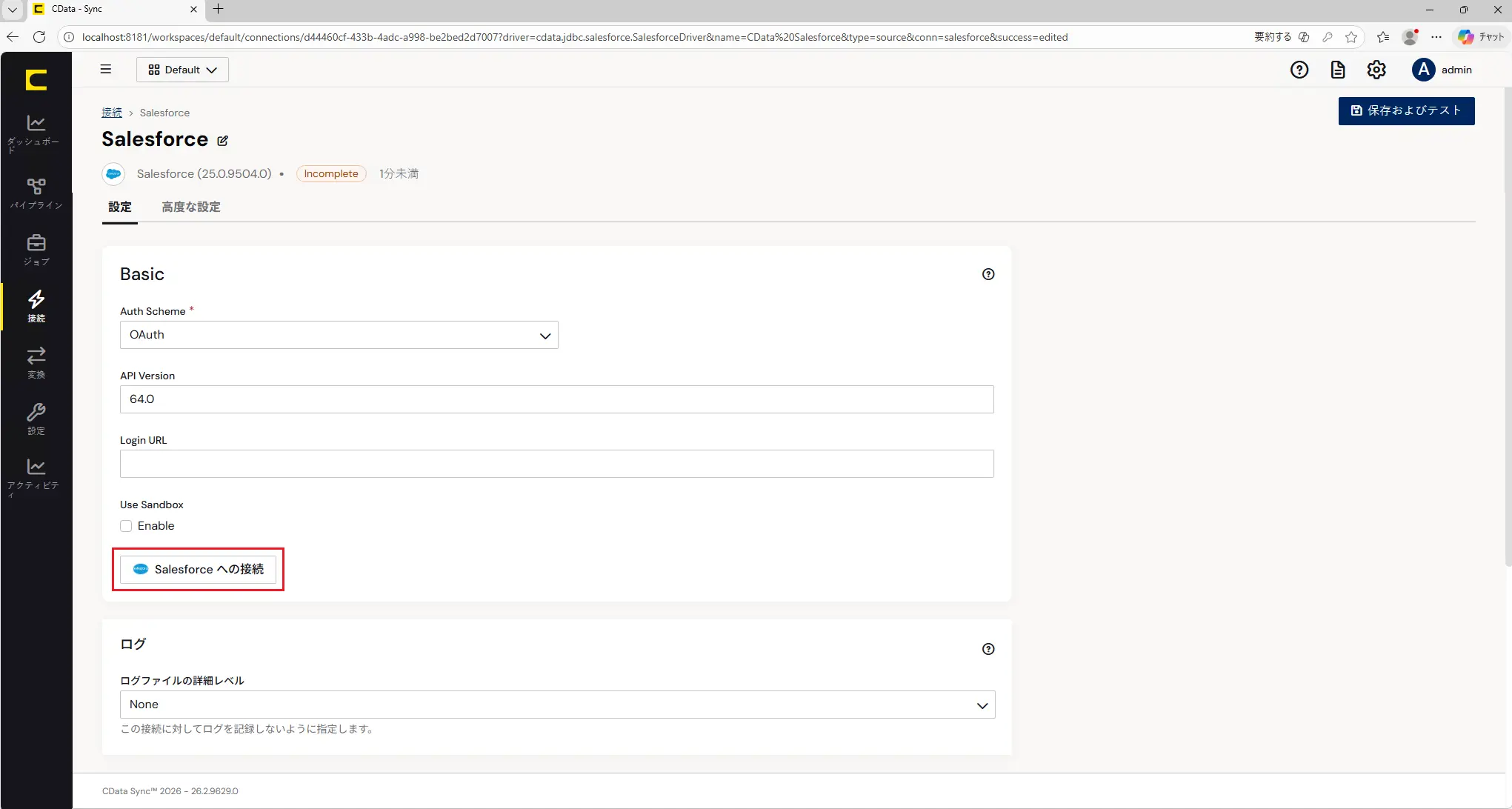Click the Incomplete status badge
The width and height of the screenshot is (1512, 809).
[x=331, y=173]
